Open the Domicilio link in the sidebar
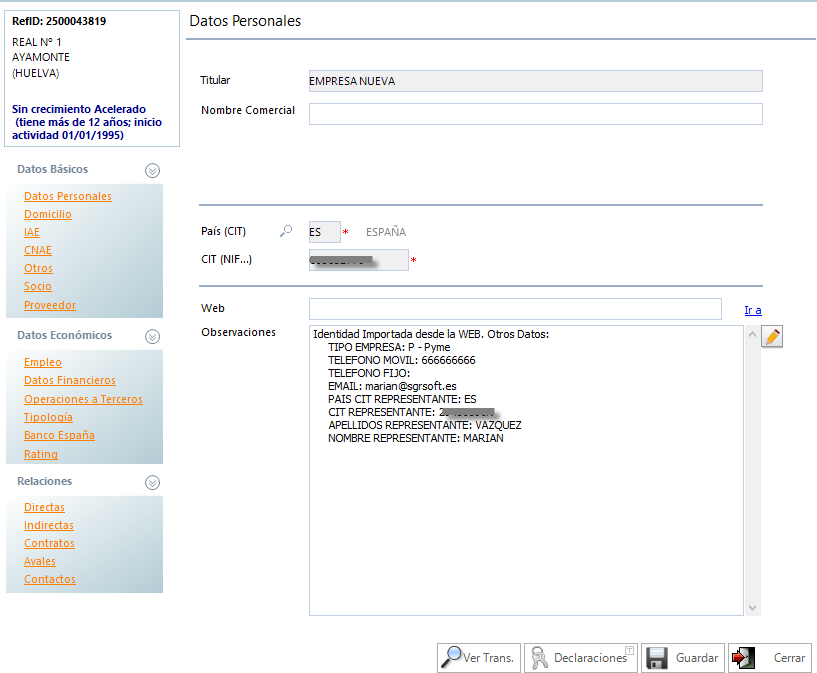Image resolution: width=817 pixels, height=673 pixels. click(47, 214)
